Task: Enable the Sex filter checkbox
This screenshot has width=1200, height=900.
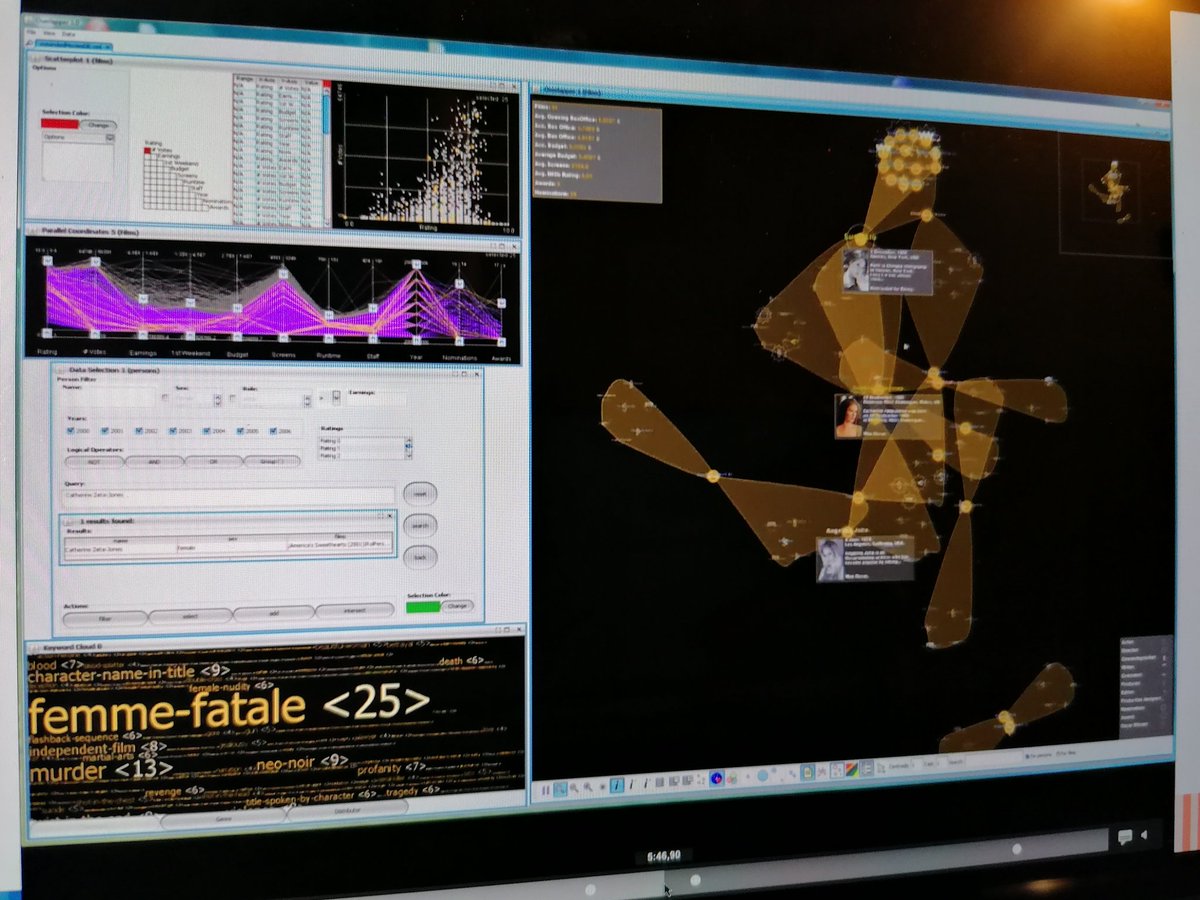Action: 165,397
